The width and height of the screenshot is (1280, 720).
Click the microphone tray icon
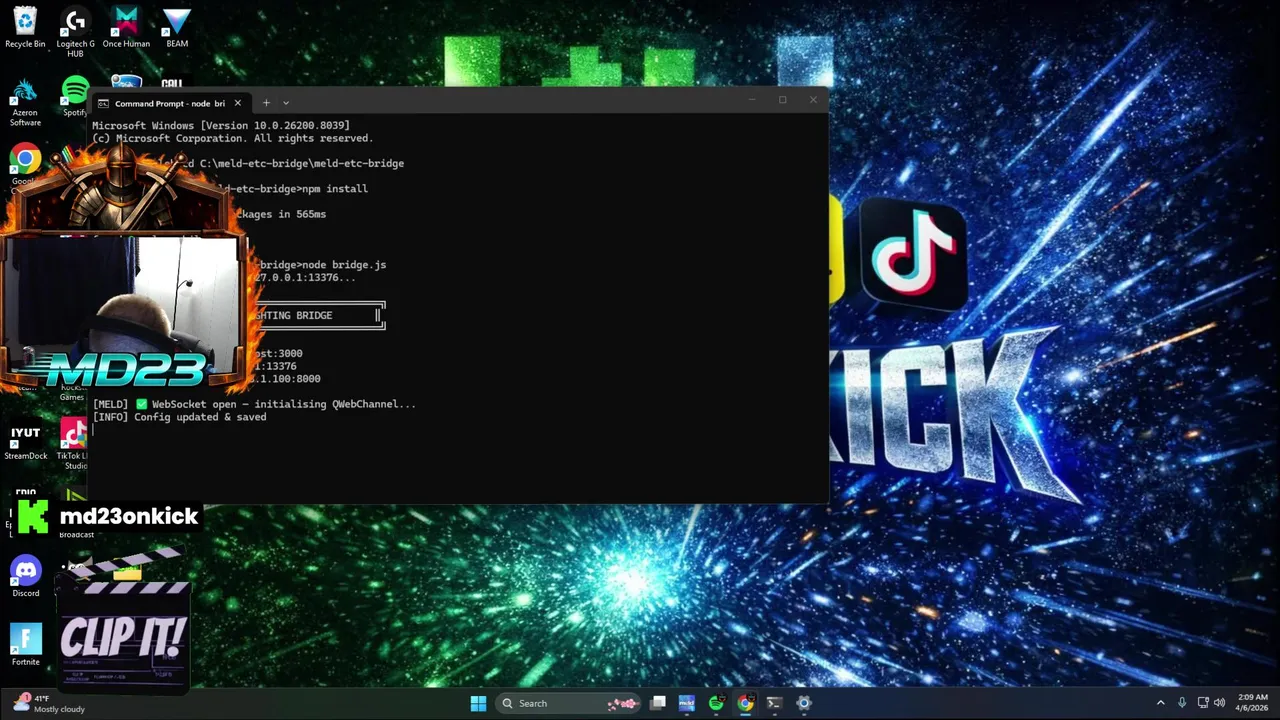[x=1182, y=703]
